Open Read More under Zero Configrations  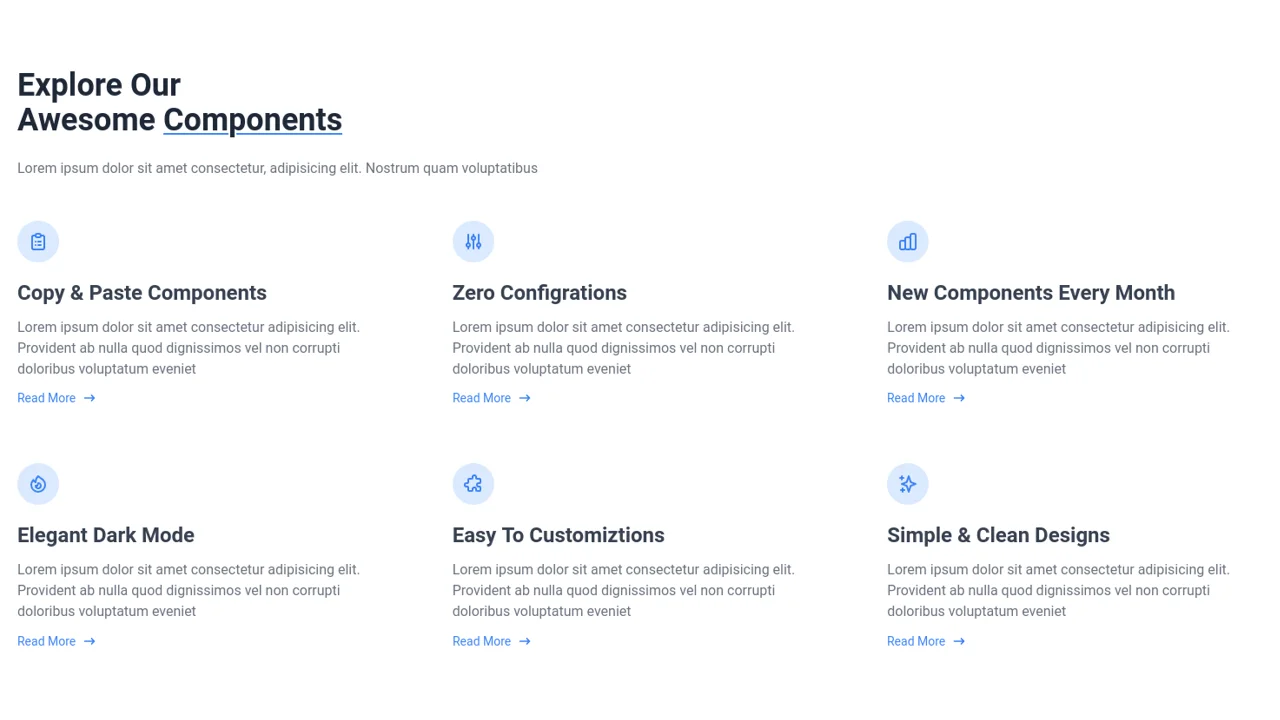482,398
